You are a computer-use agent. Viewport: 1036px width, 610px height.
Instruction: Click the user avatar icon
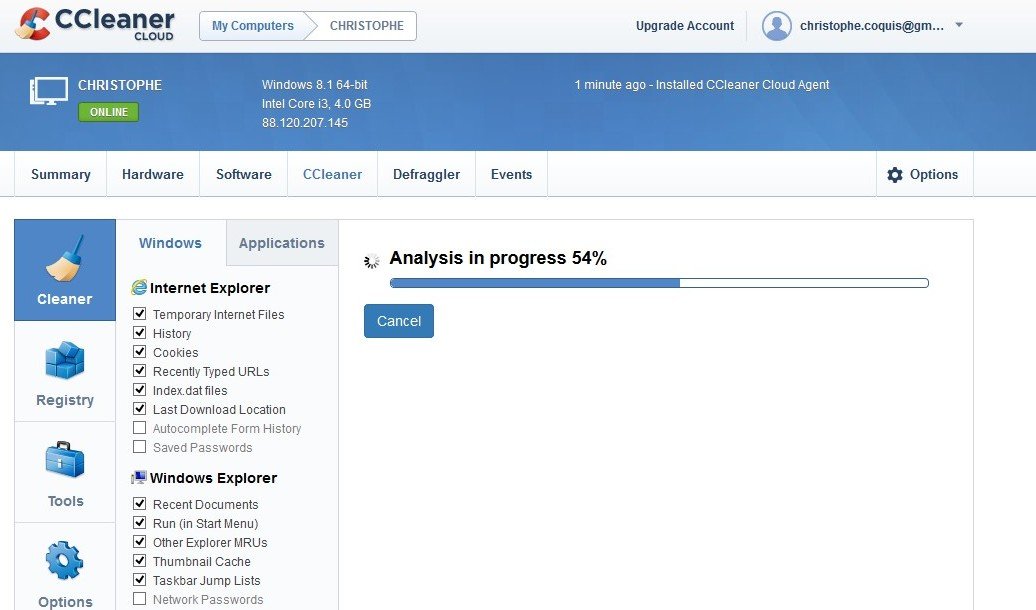click(776, 26)
